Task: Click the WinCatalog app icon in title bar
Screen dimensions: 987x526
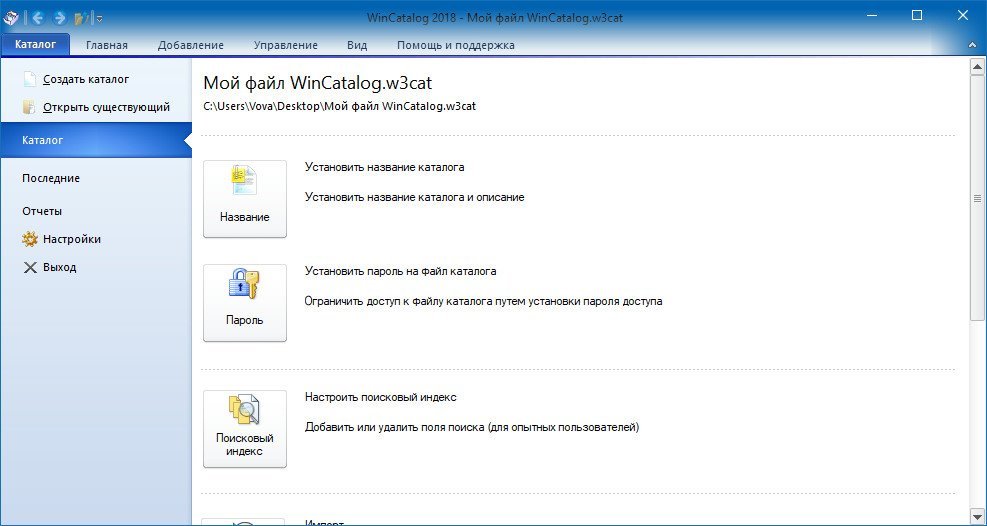Action: [10, 18]
